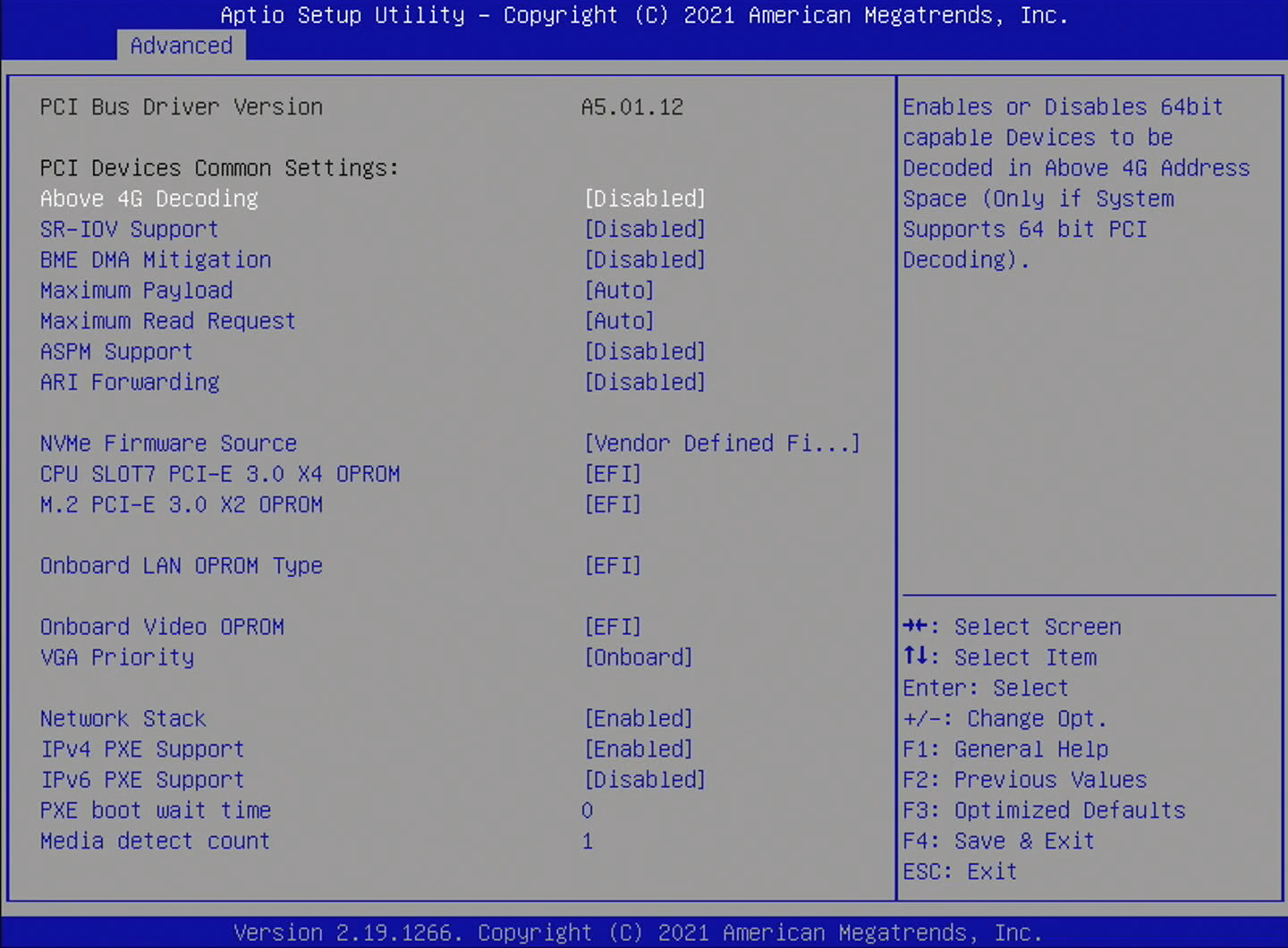Screen dimensions: 1288x948
Task: Toggle ARI Forwarding Disabled value
Action: (644, 382)
